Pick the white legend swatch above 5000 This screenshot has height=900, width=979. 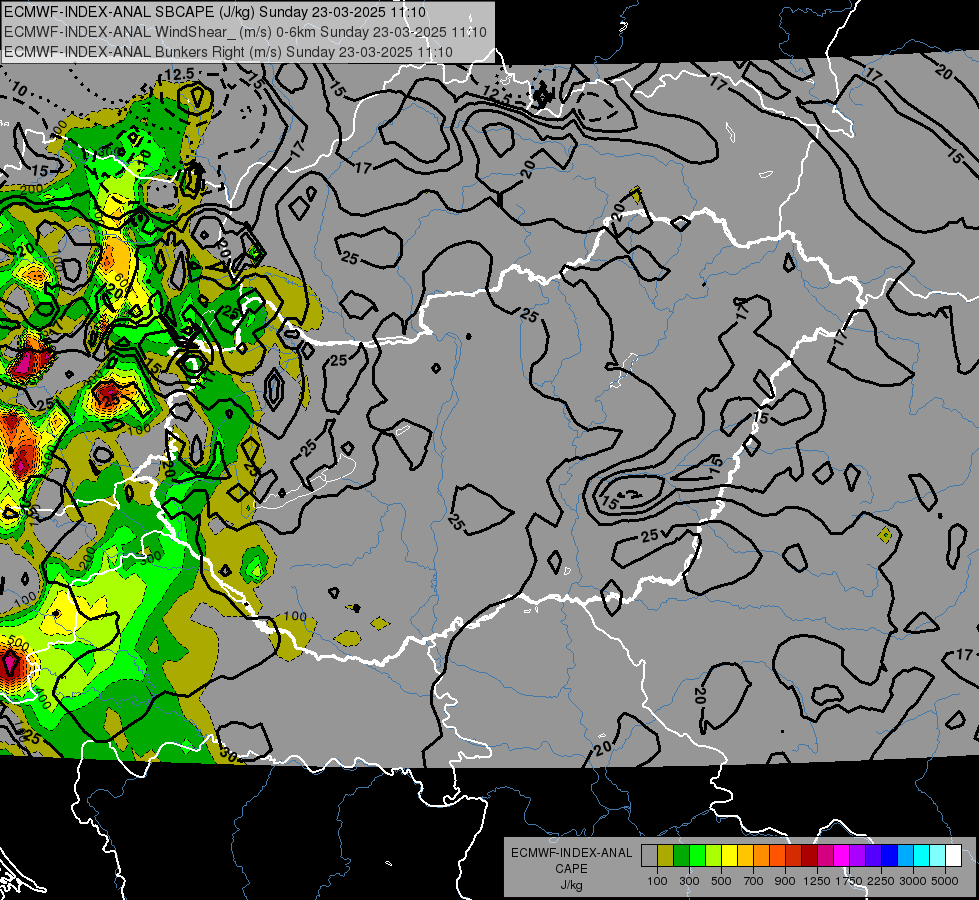pos(954,855)
